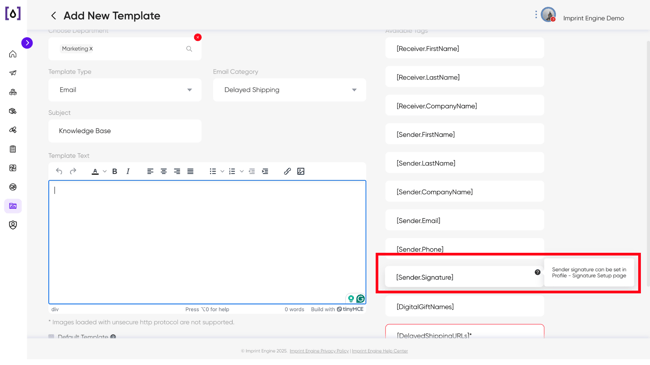Justify the text
The height and width of the screenshot is (365, 650).
click(x=190, y=171)
